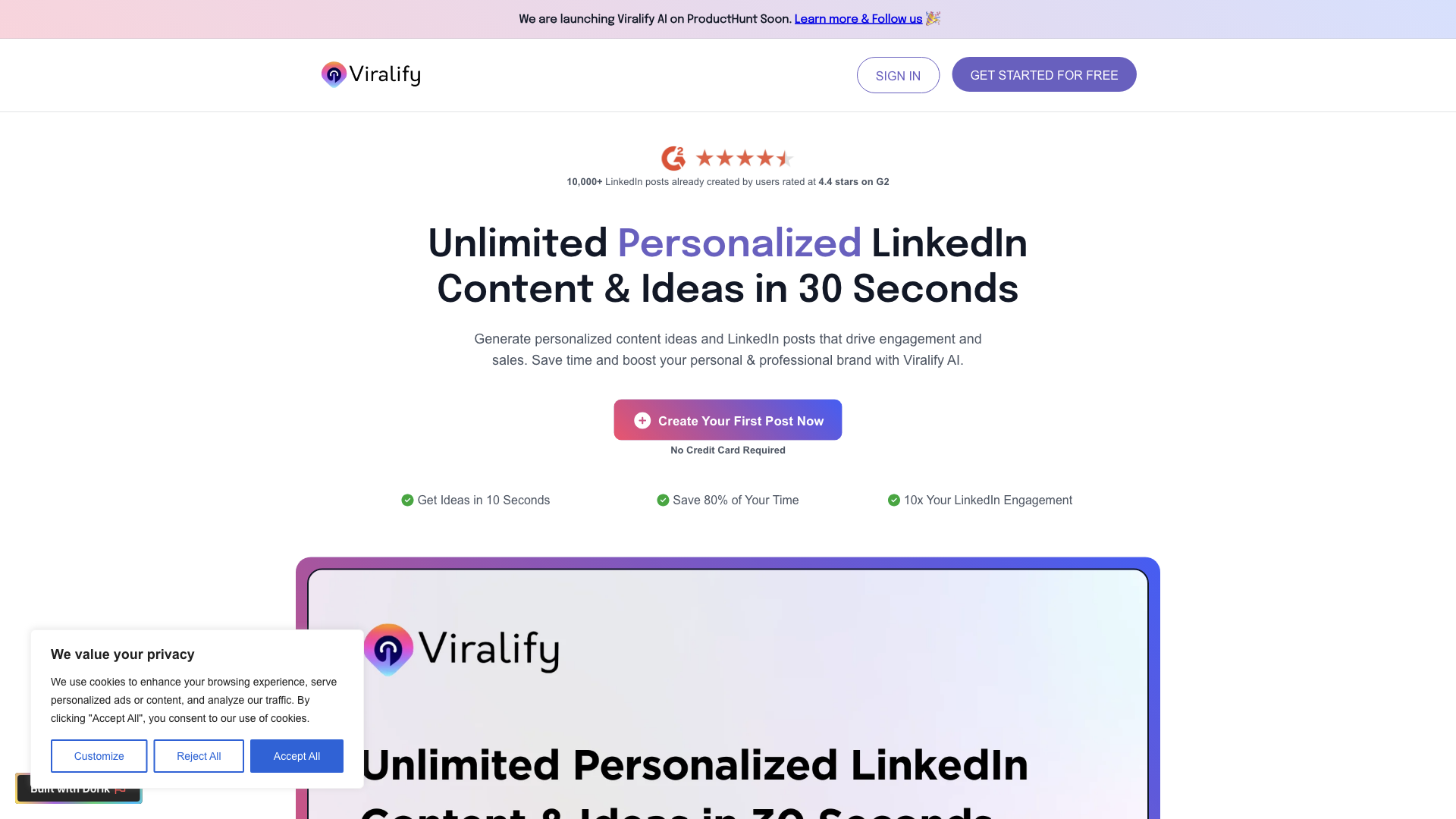Click the Viralify logo icon in header
Viewport: 1456px width, 819px height.
[x=334, y=74]
